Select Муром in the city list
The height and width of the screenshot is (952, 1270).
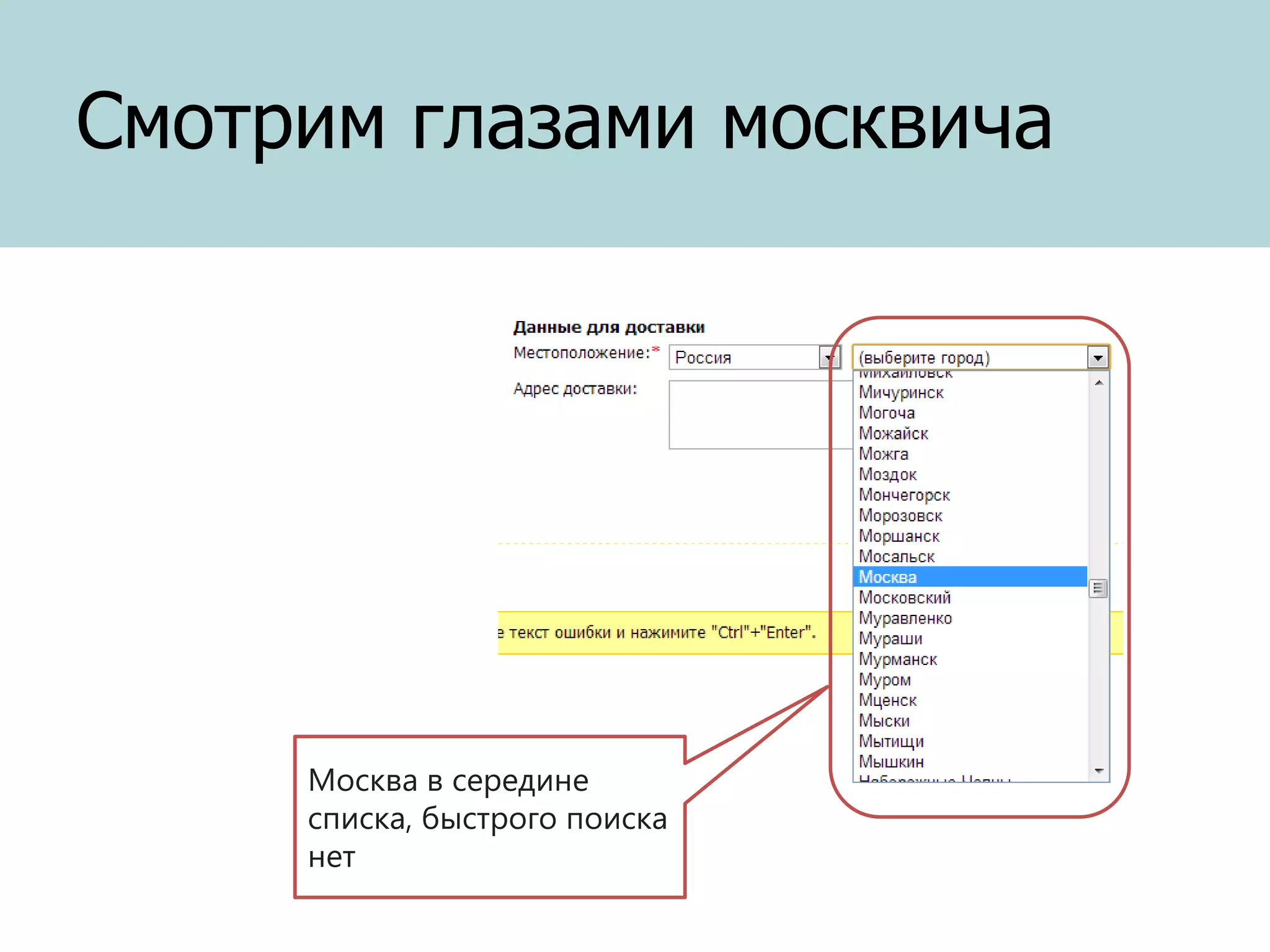(x=970, y=679)
